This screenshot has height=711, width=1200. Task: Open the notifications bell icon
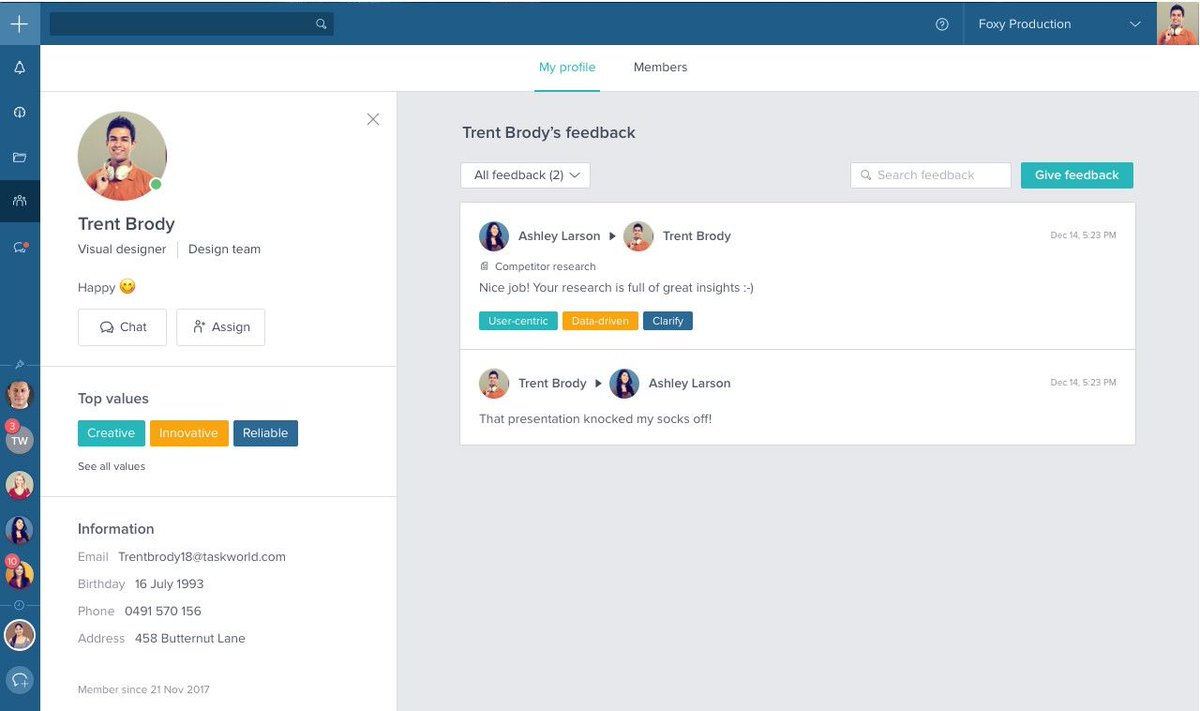[20, 65]
